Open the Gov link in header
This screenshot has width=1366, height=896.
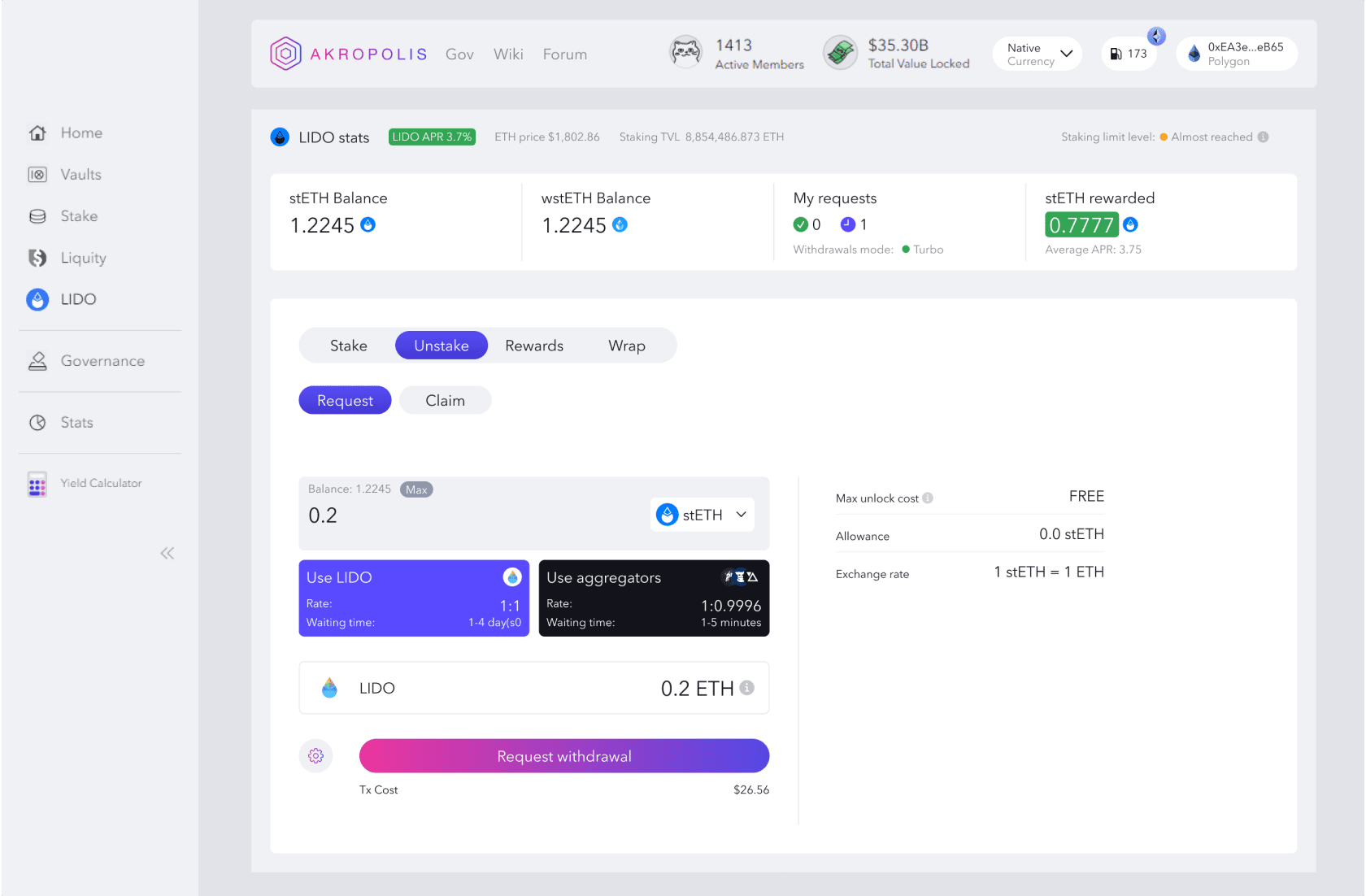click(459, 54)
